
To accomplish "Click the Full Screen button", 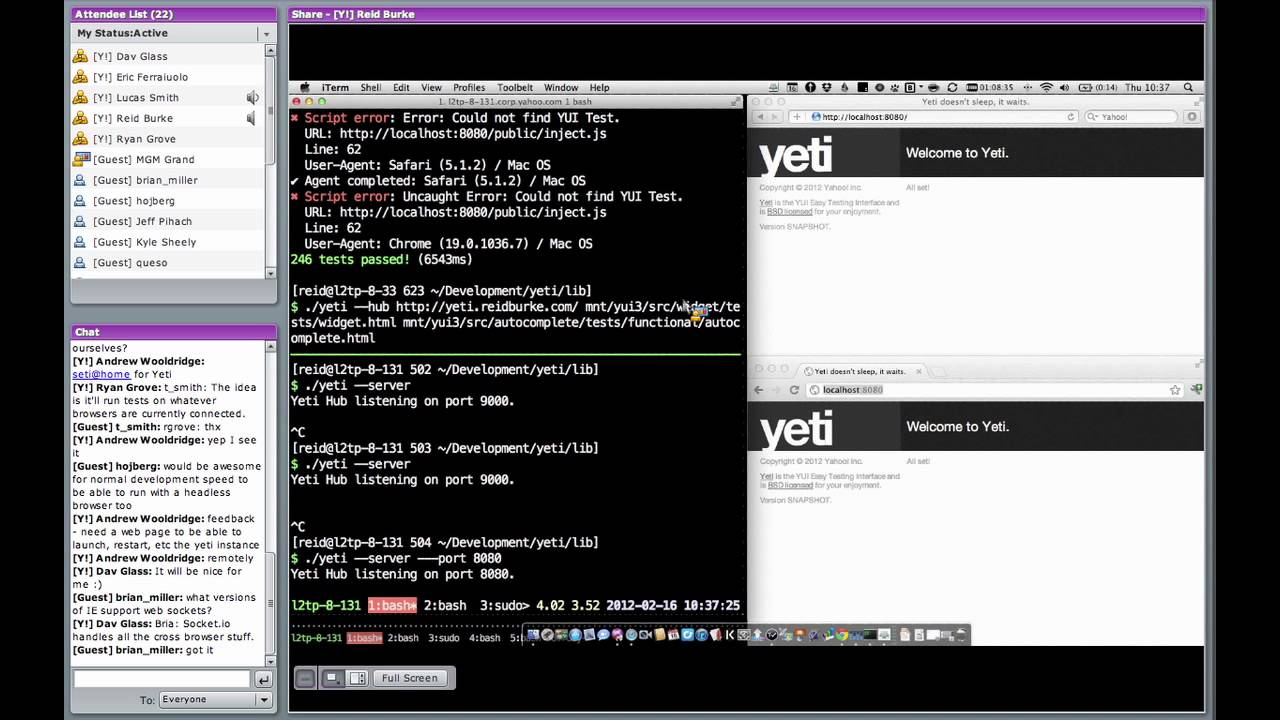I will (x=410, y=678).
